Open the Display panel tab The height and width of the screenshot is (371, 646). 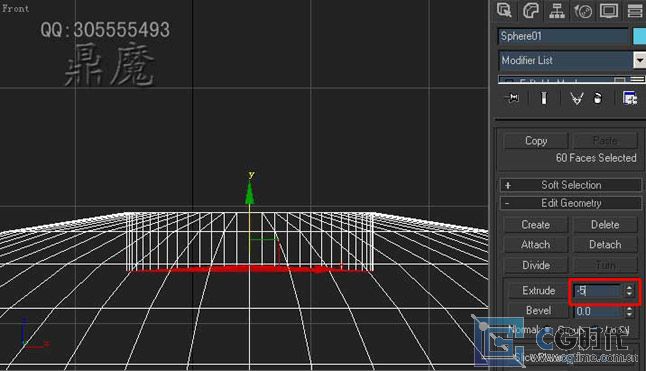pyautogui.click(x=609, y=11)
